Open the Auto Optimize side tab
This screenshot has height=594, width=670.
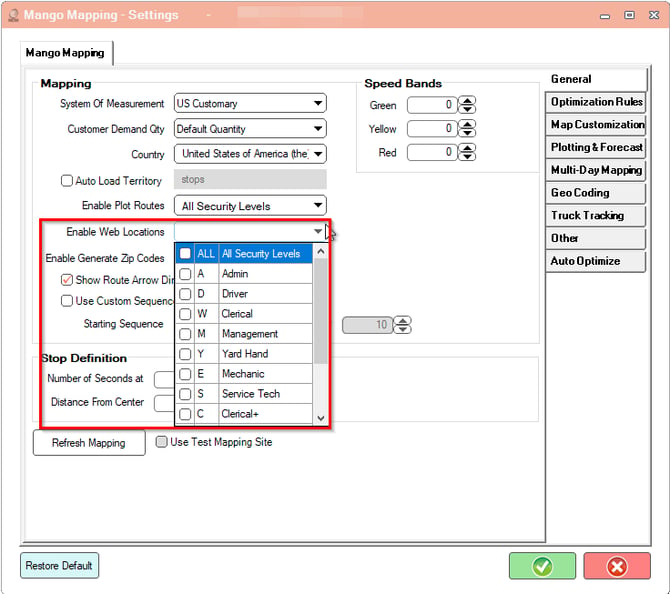(596, 261)
